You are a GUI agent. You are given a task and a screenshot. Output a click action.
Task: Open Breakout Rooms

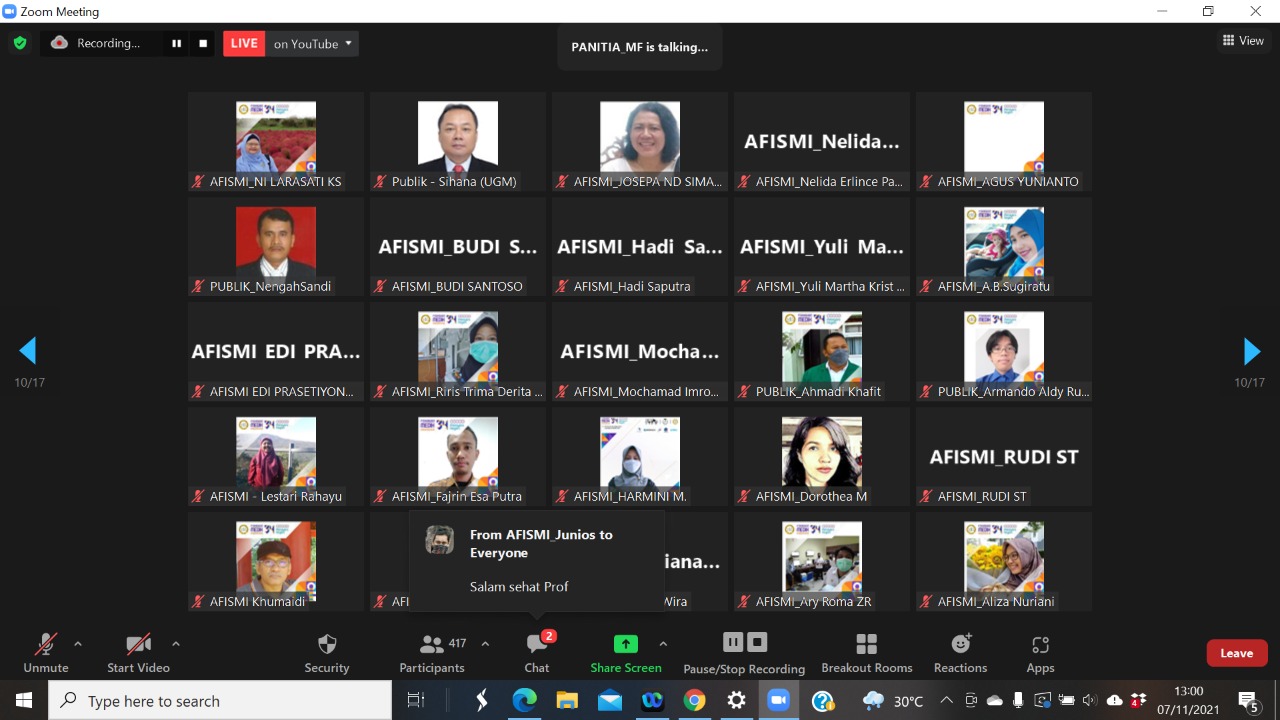coord(866,645)
